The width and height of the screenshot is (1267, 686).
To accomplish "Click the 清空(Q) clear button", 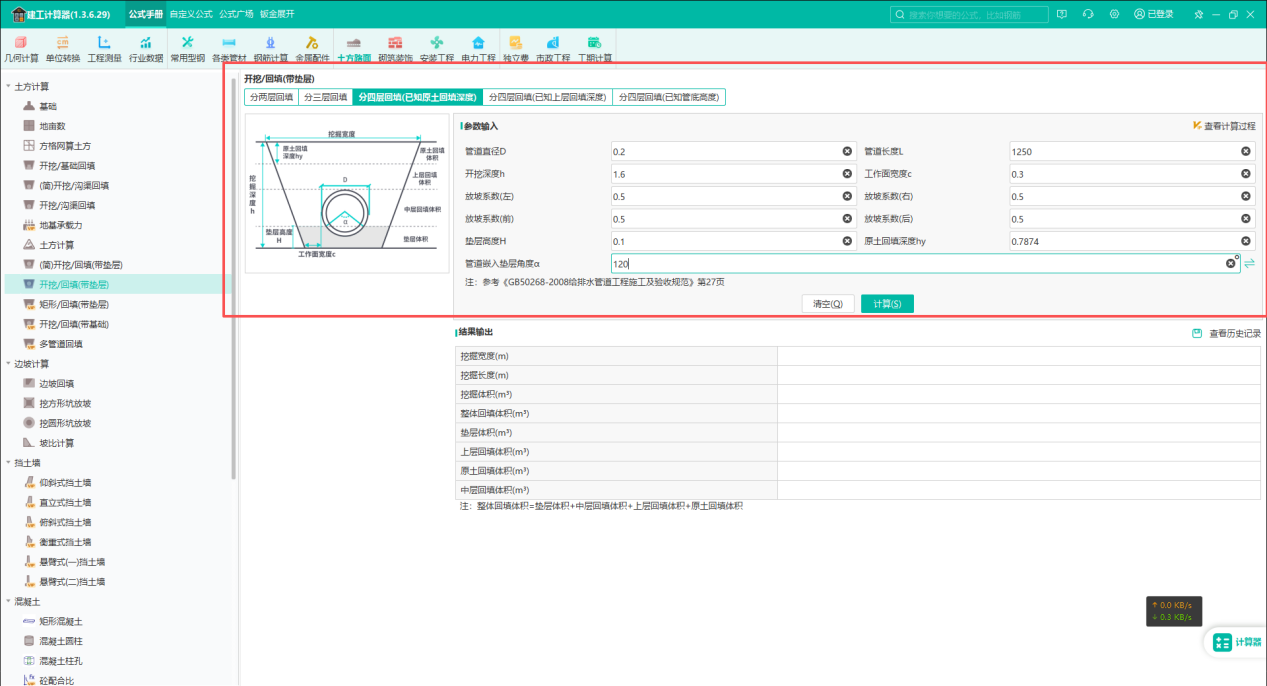I will 827,304.
